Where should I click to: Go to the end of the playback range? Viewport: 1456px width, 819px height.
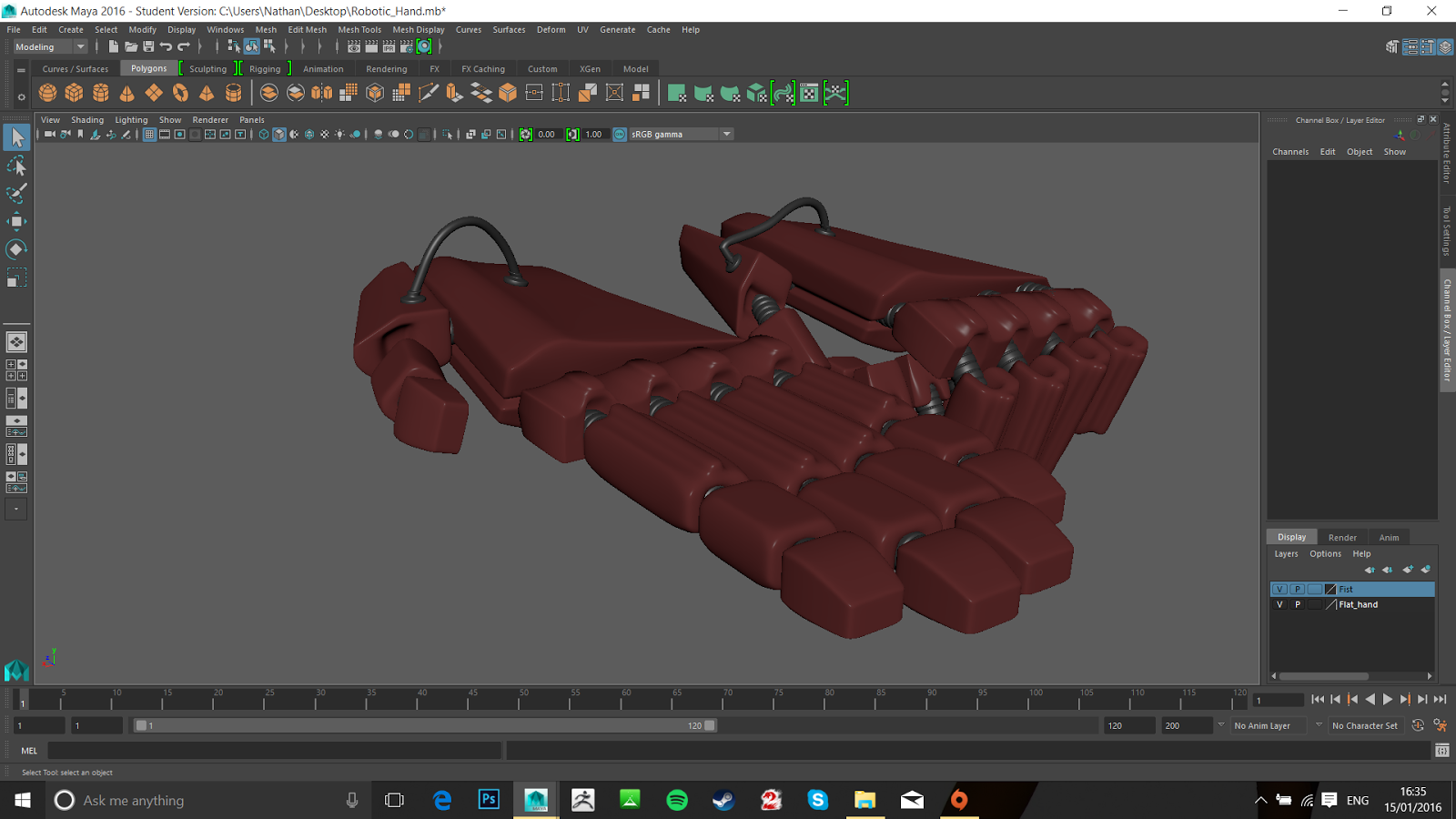click(1440, 699)
